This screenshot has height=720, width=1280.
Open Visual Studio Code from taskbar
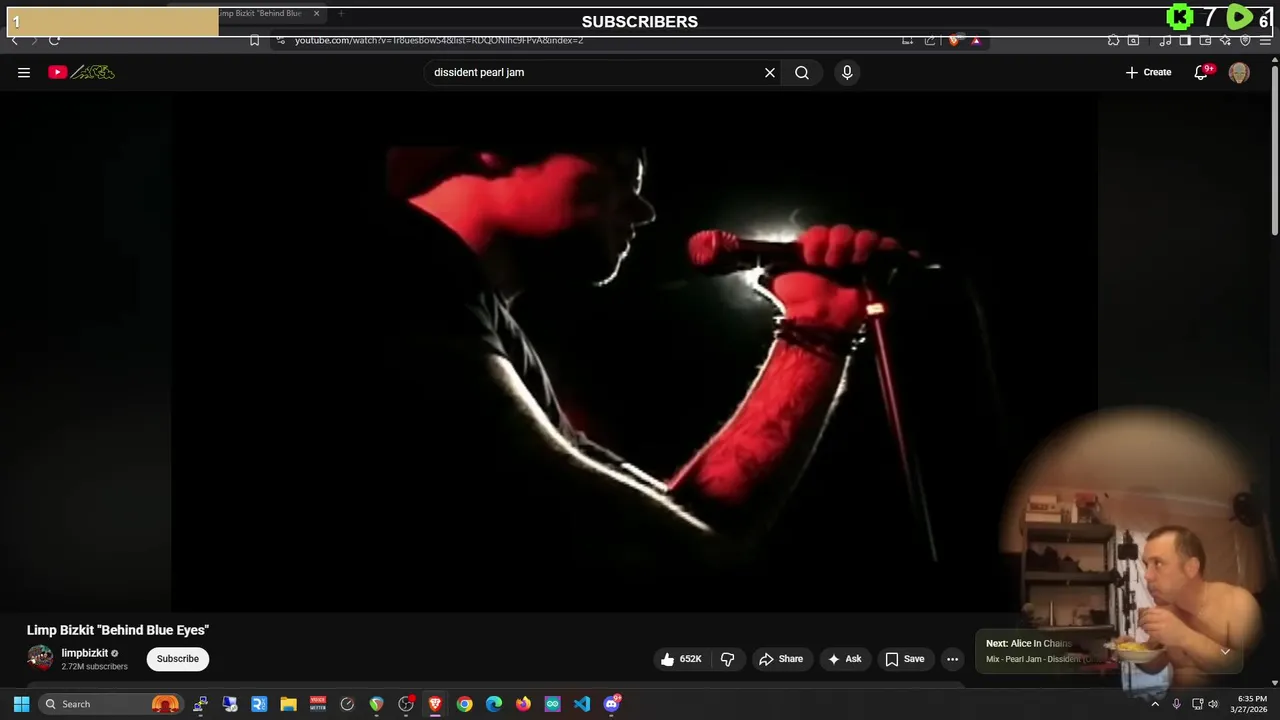tap(582, 704)
